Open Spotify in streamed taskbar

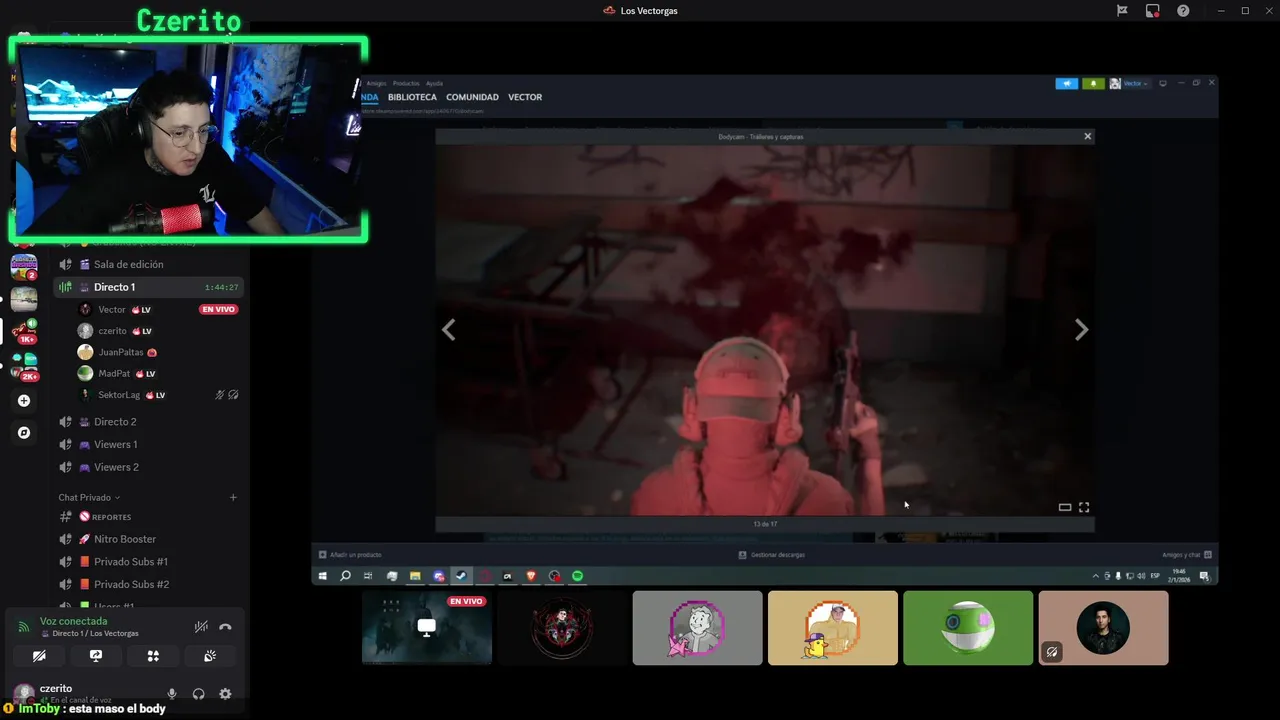pos(578,576)
